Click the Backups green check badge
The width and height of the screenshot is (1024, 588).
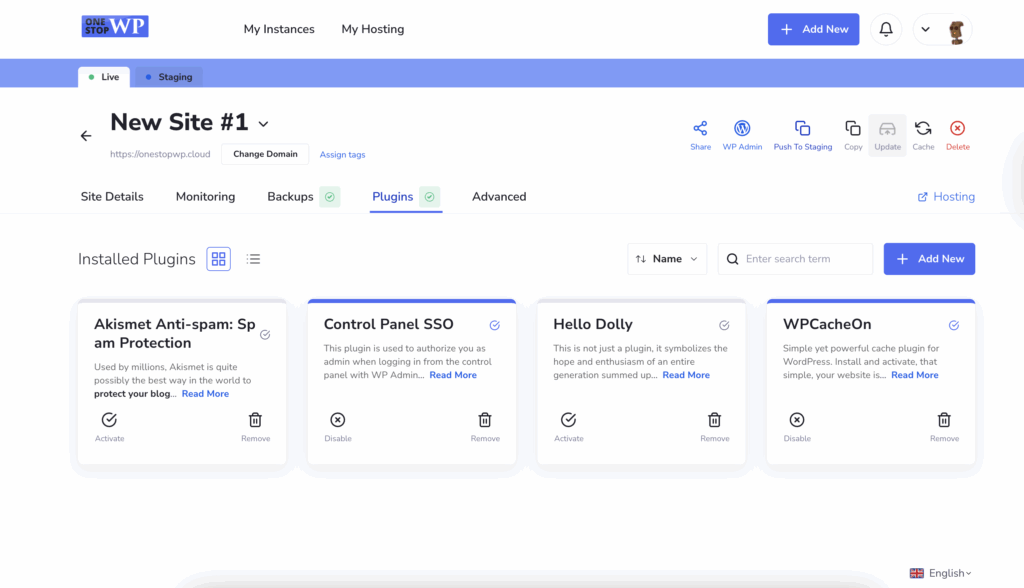click(x=330, y=197)
